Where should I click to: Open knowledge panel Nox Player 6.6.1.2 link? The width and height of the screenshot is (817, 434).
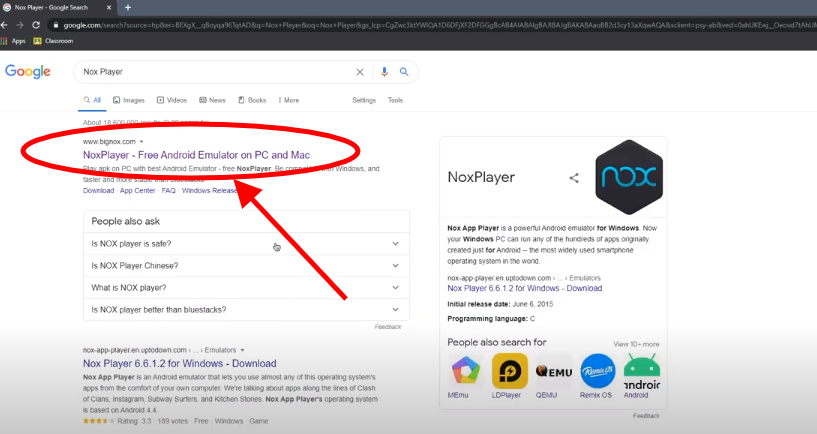coord(525,288)
